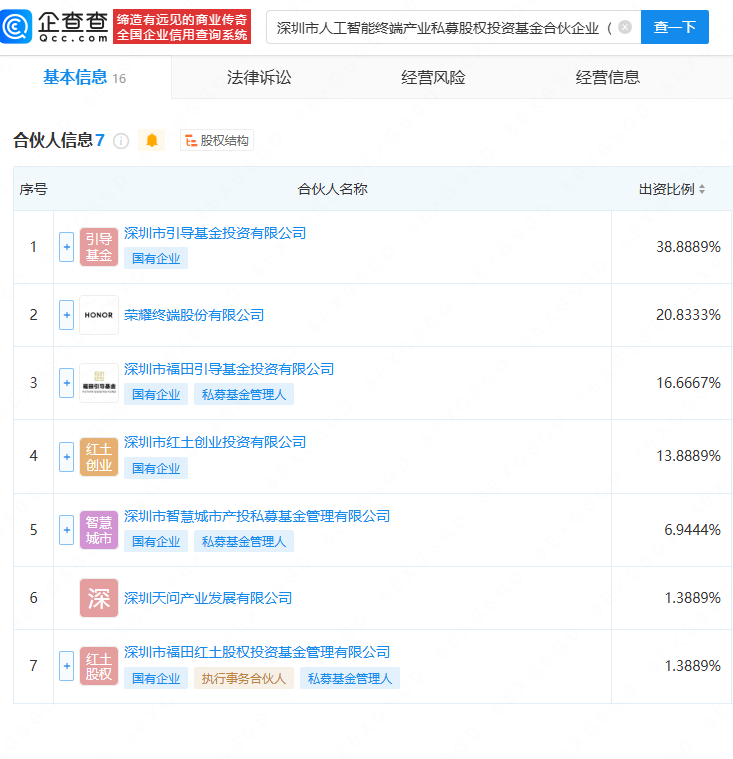Open link 深圳市智慧城市产投私募基金管理有限公司
This screenshot has height=759, width=733.
(x=257, y=516)
